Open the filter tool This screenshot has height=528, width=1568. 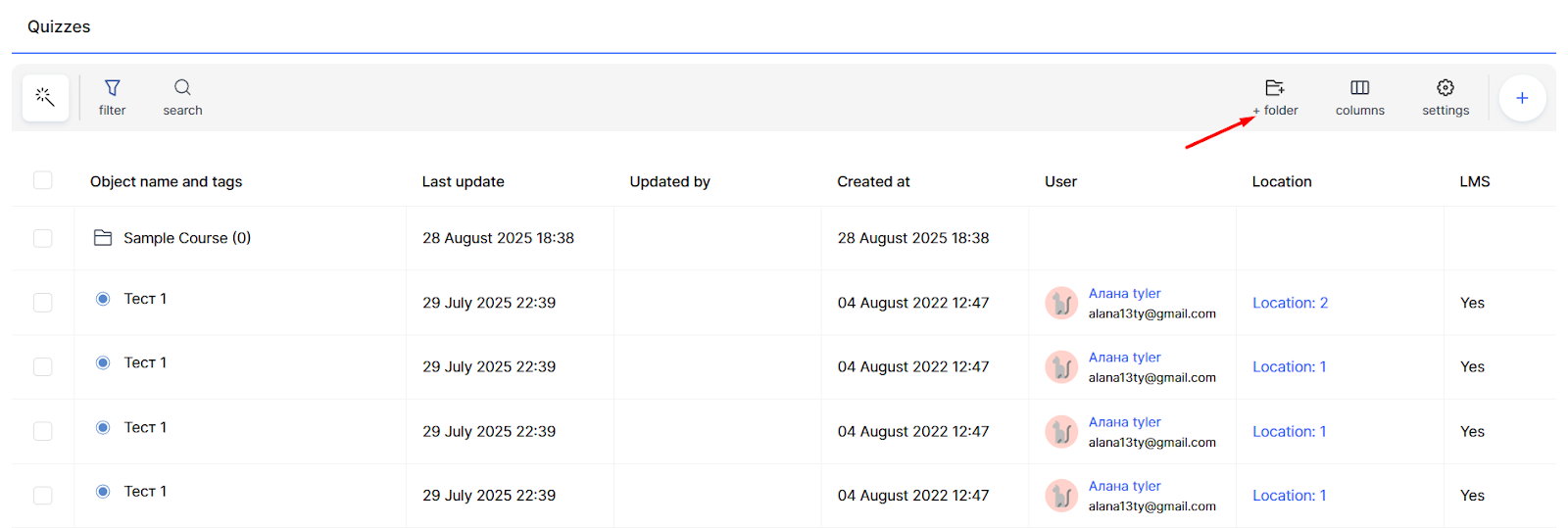[113, 97]
